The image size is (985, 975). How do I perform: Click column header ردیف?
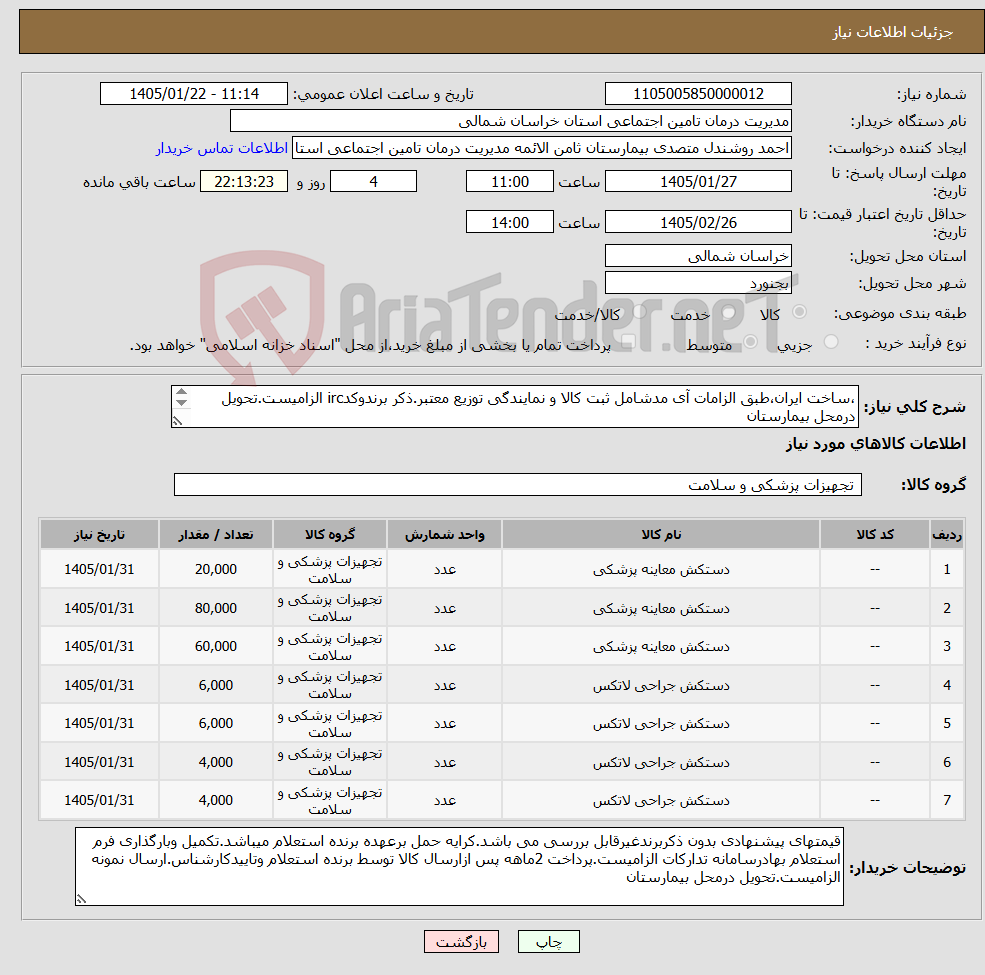(947, 535)
